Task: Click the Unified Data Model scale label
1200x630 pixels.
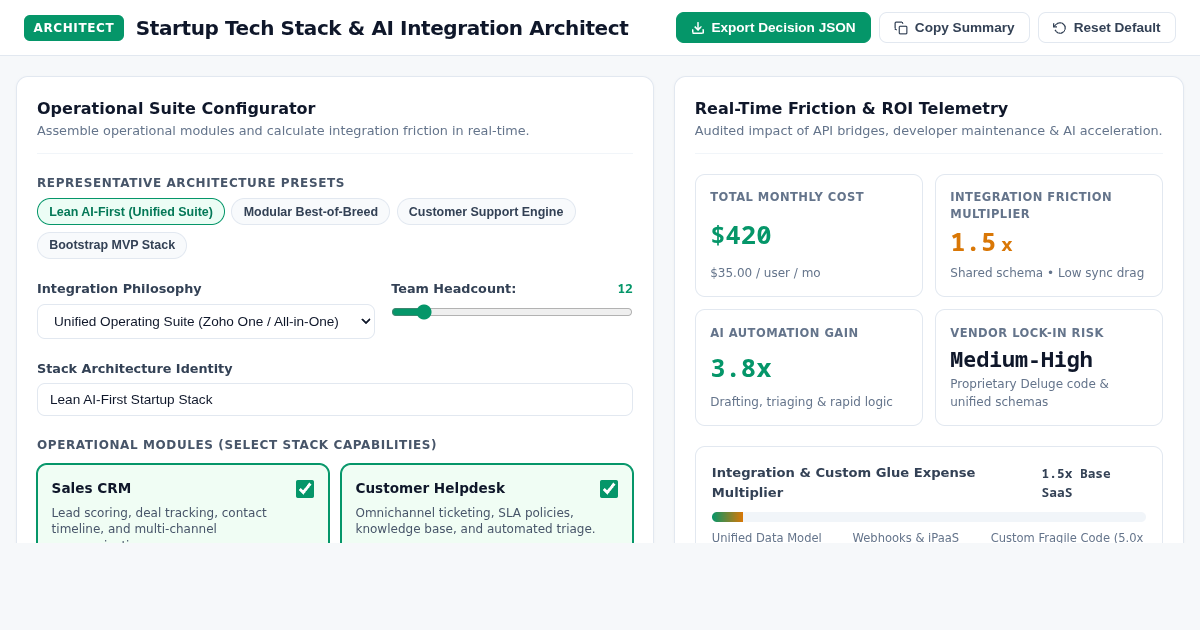Action: pos(767,537)
